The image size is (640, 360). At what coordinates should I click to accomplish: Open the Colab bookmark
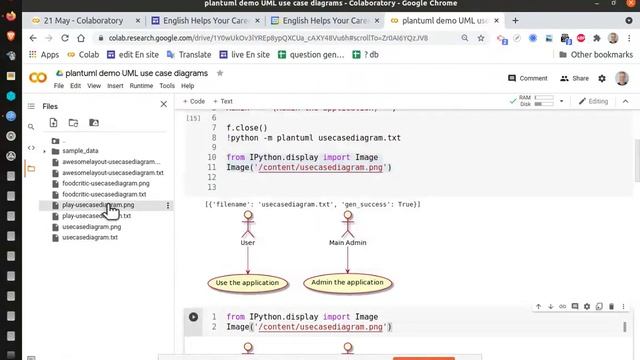83,55
